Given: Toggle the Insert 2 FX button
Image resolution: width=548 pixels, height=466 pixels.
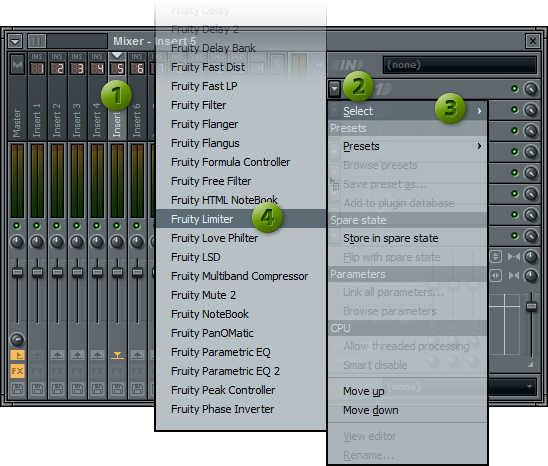Looking at the screenshot, I should [57, 371].
